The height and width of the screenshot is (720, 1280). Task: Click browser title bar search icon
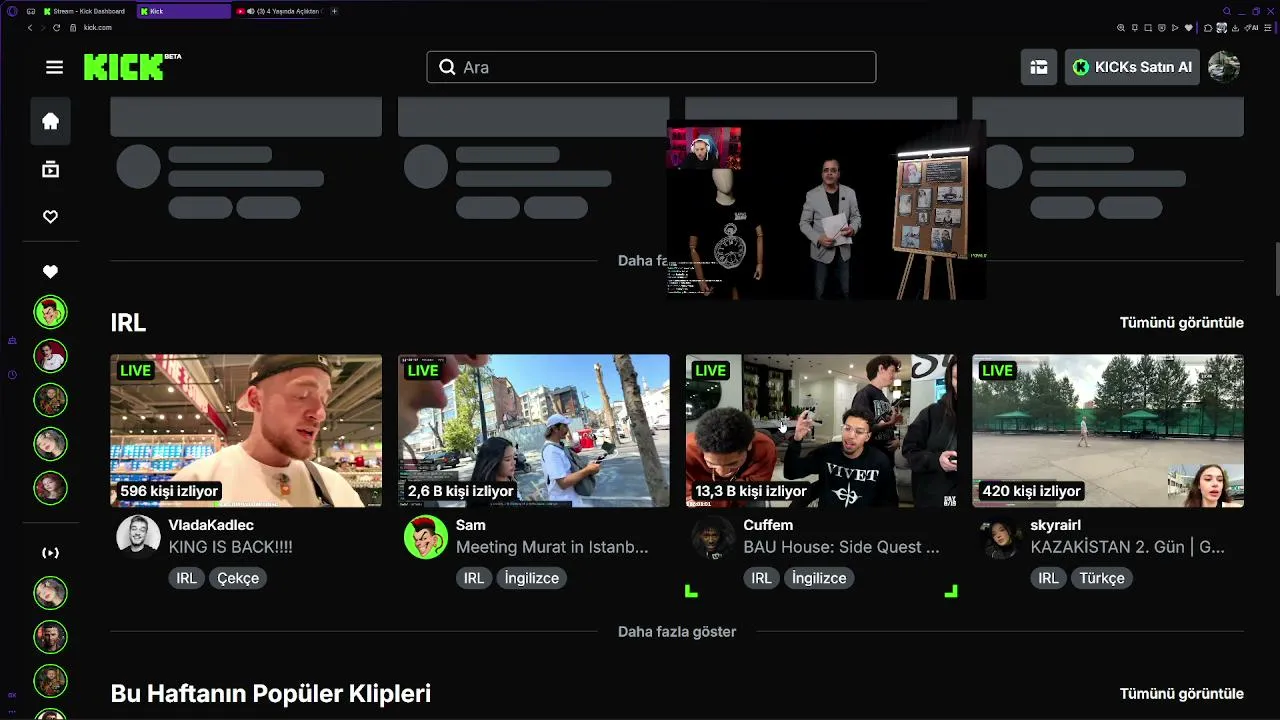click(x=1227, y=11)
